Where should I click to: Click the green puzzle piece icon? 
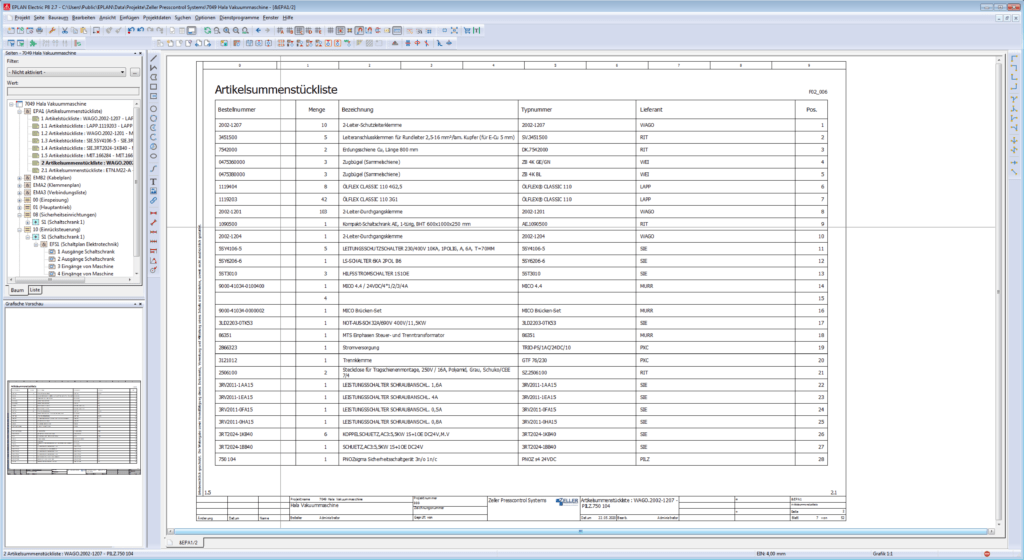(33, 43)
